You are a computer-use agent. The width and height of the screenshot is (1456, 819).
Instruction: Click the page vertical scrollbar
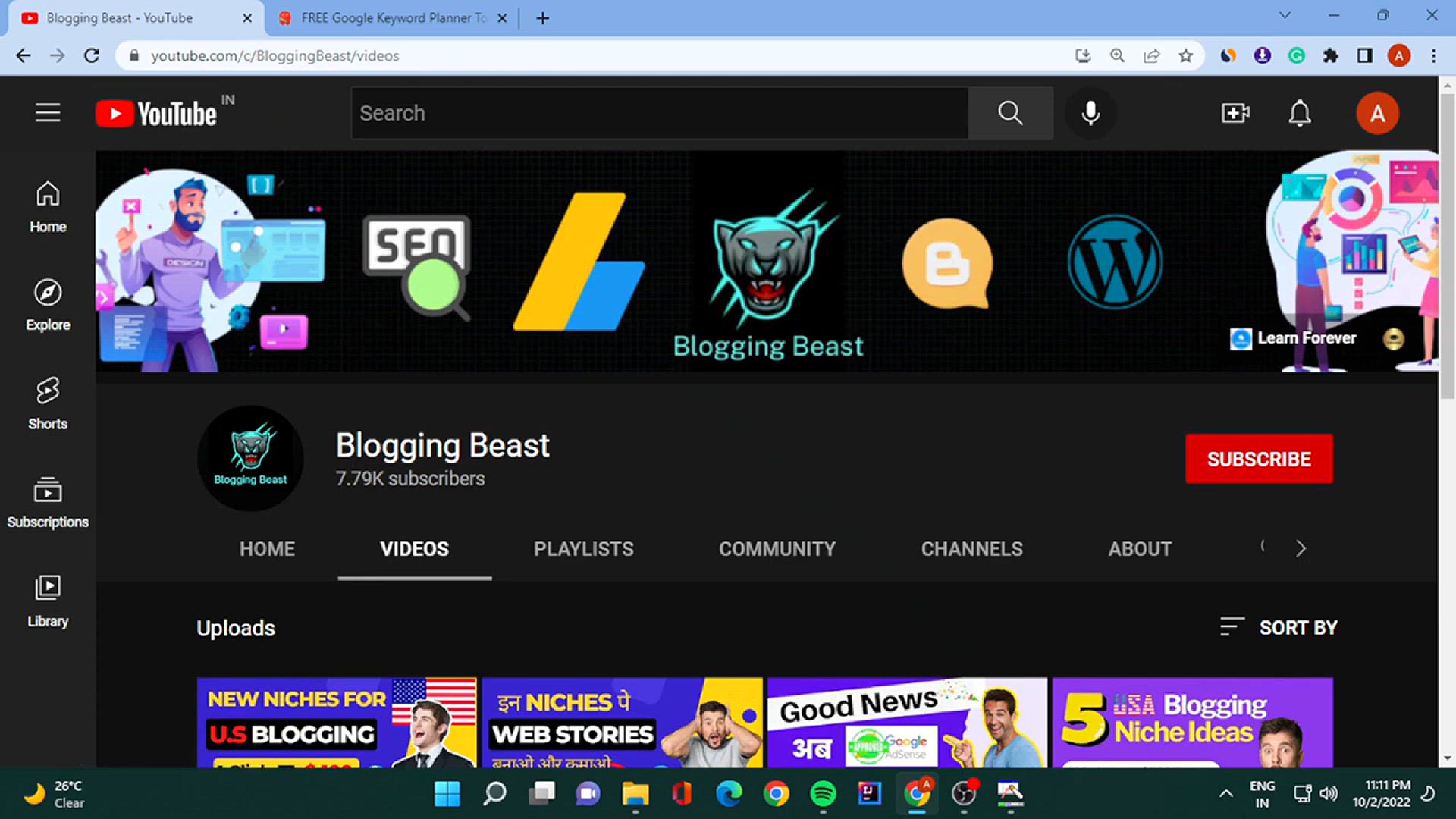1447,246
